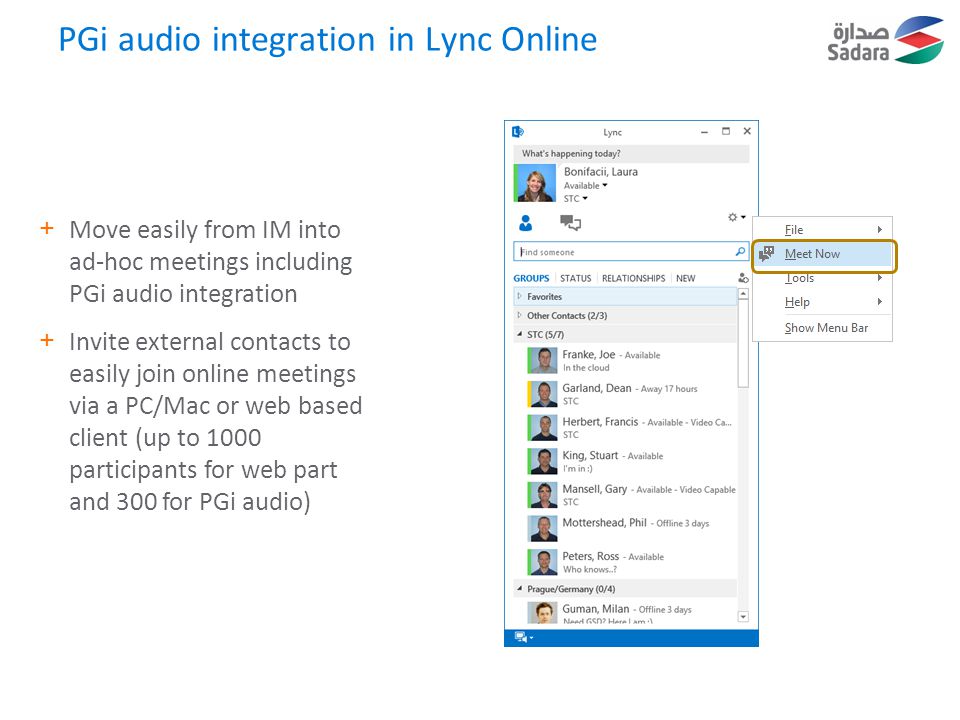The width and height of the screenshot is (960, 720).
Task: Open the Help submenu
Action: pyautogui.click(x=823, y=302)
